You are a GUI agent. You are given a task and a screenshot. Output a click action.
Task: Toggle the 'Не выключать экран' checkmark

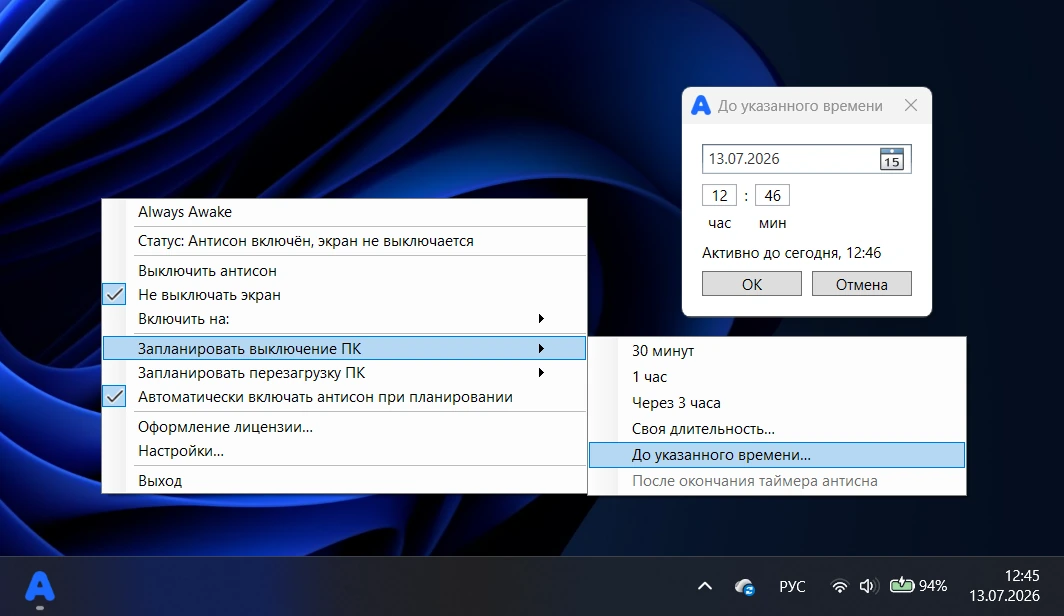pyautogui.click(x=115, y=295)
